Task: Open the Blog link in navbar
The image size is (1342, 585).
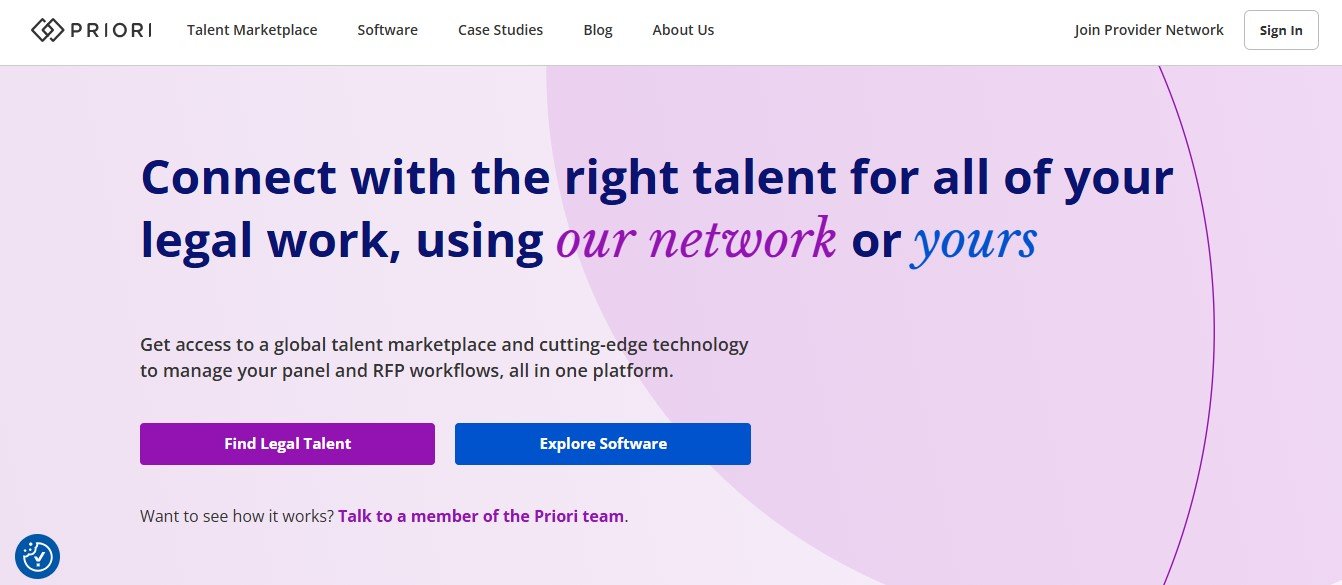Action: coord(598,30)
